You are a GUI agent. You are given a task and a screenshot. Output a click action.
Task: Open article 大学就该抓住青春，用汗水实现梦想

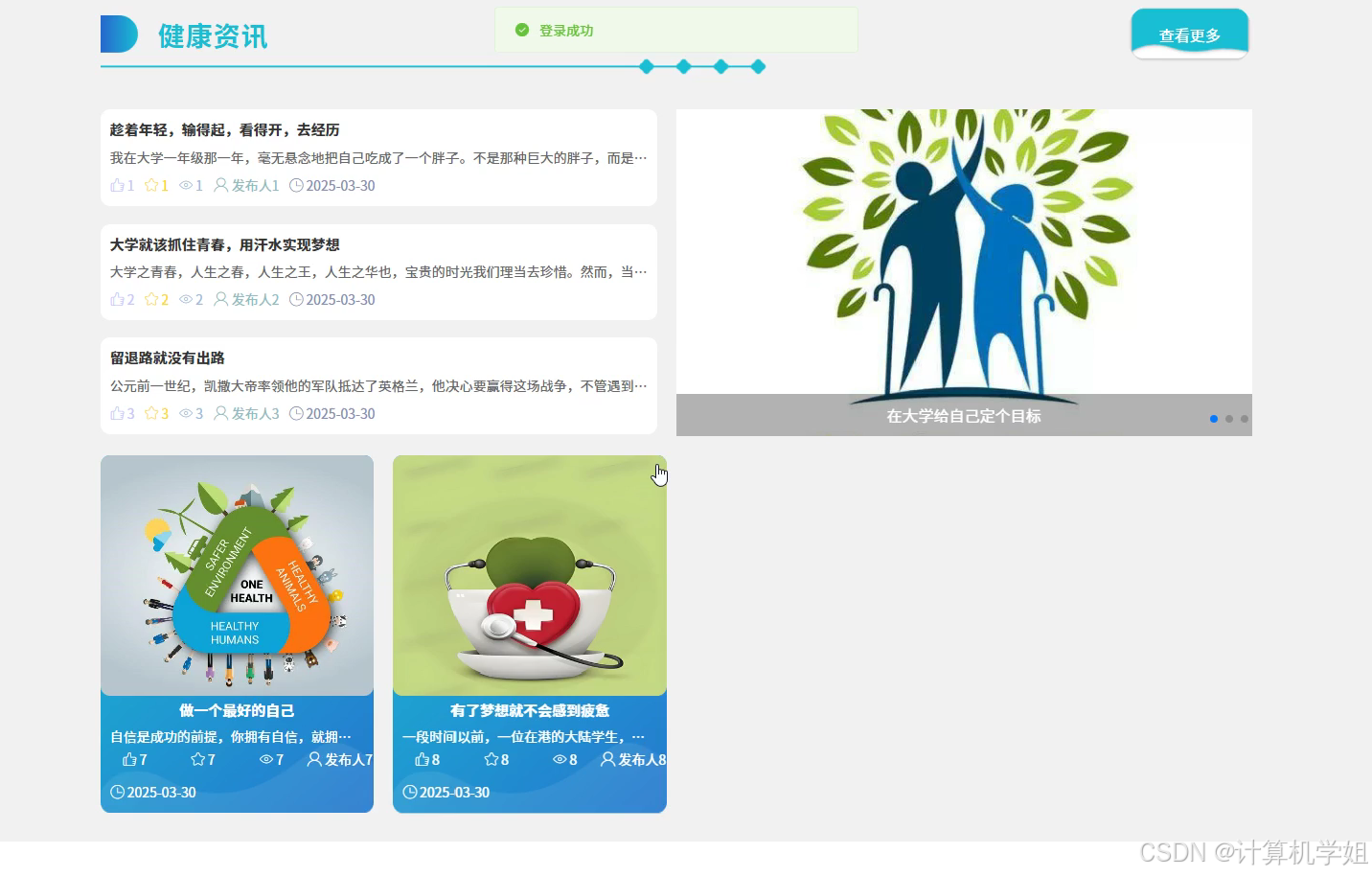[224, 245]
